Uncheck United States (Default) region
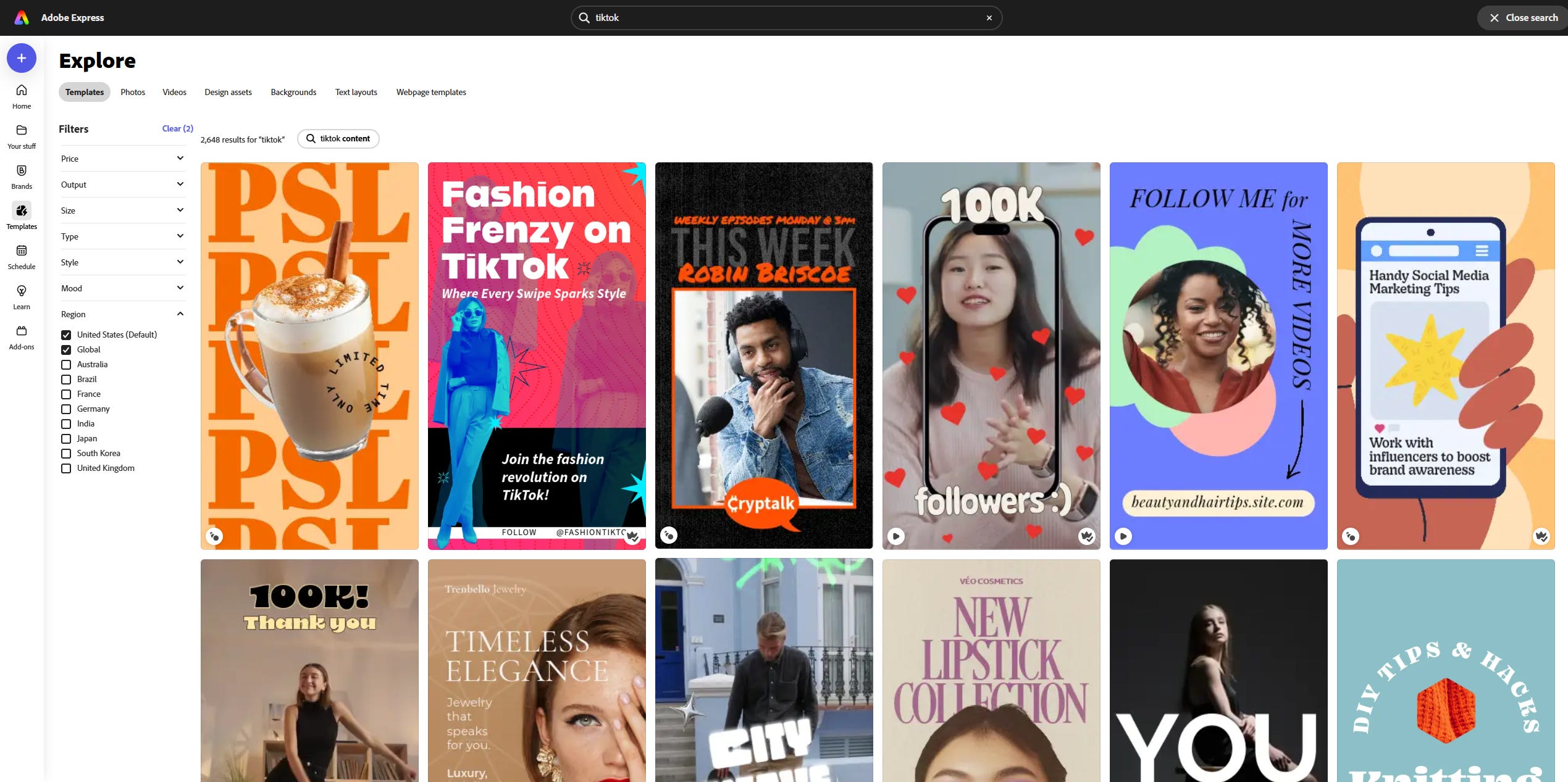This screenshot has height=782, width=1568. coord(66,335)
